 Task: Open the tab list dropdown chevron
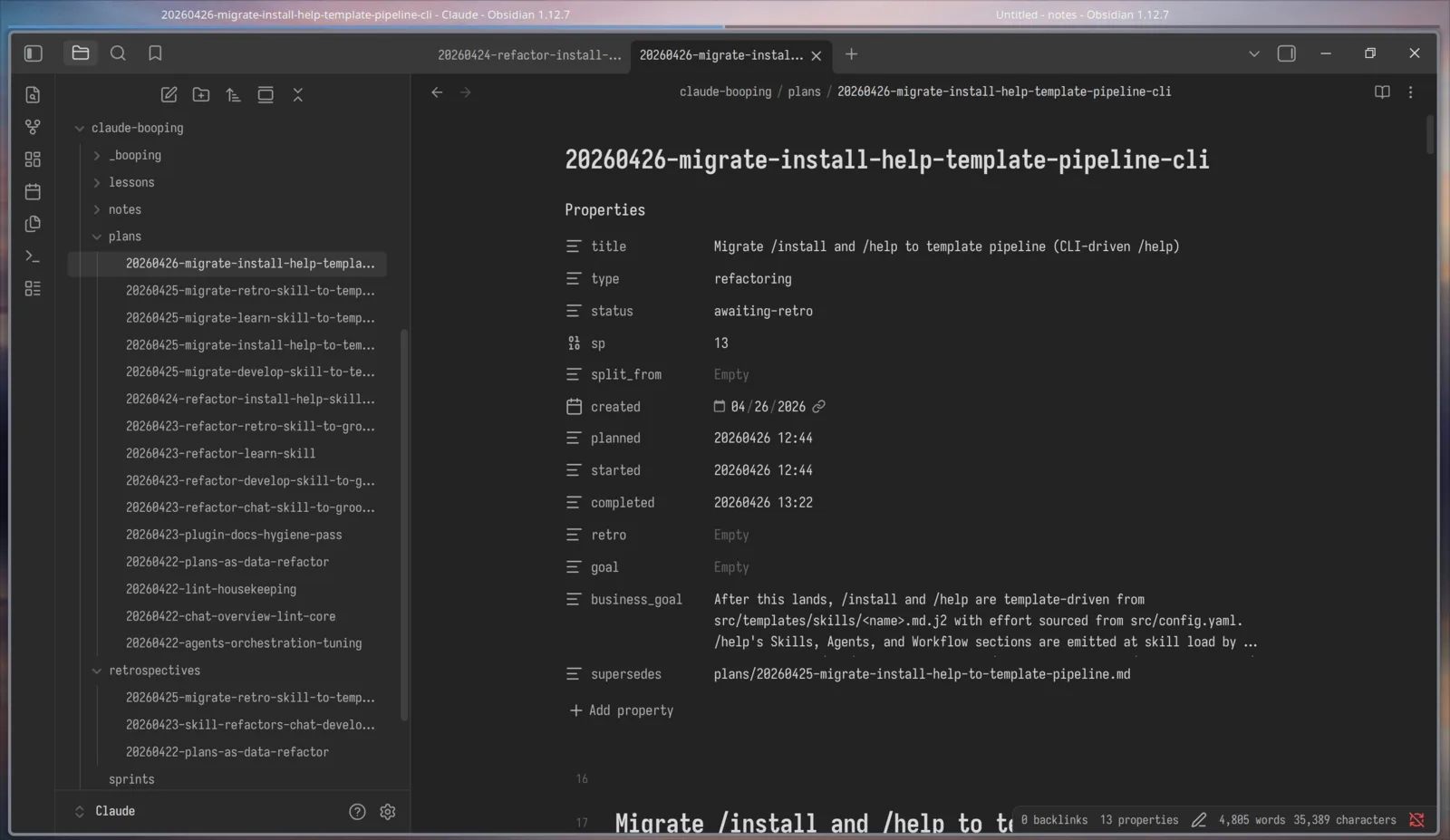[1254, 54]
